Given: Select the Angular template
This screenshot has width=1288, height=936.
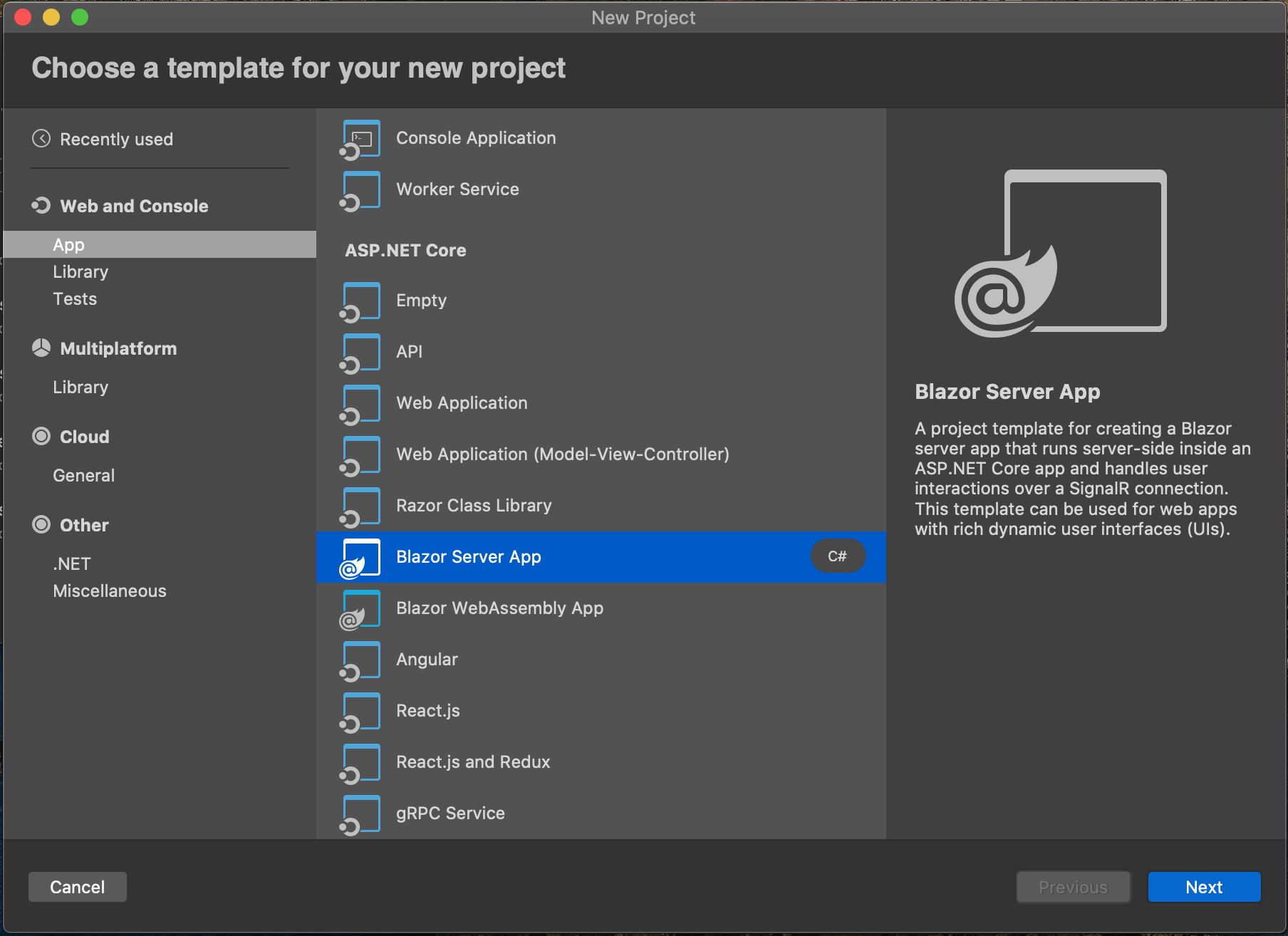Looking at the screenshot, I should (x=601, y=660).
